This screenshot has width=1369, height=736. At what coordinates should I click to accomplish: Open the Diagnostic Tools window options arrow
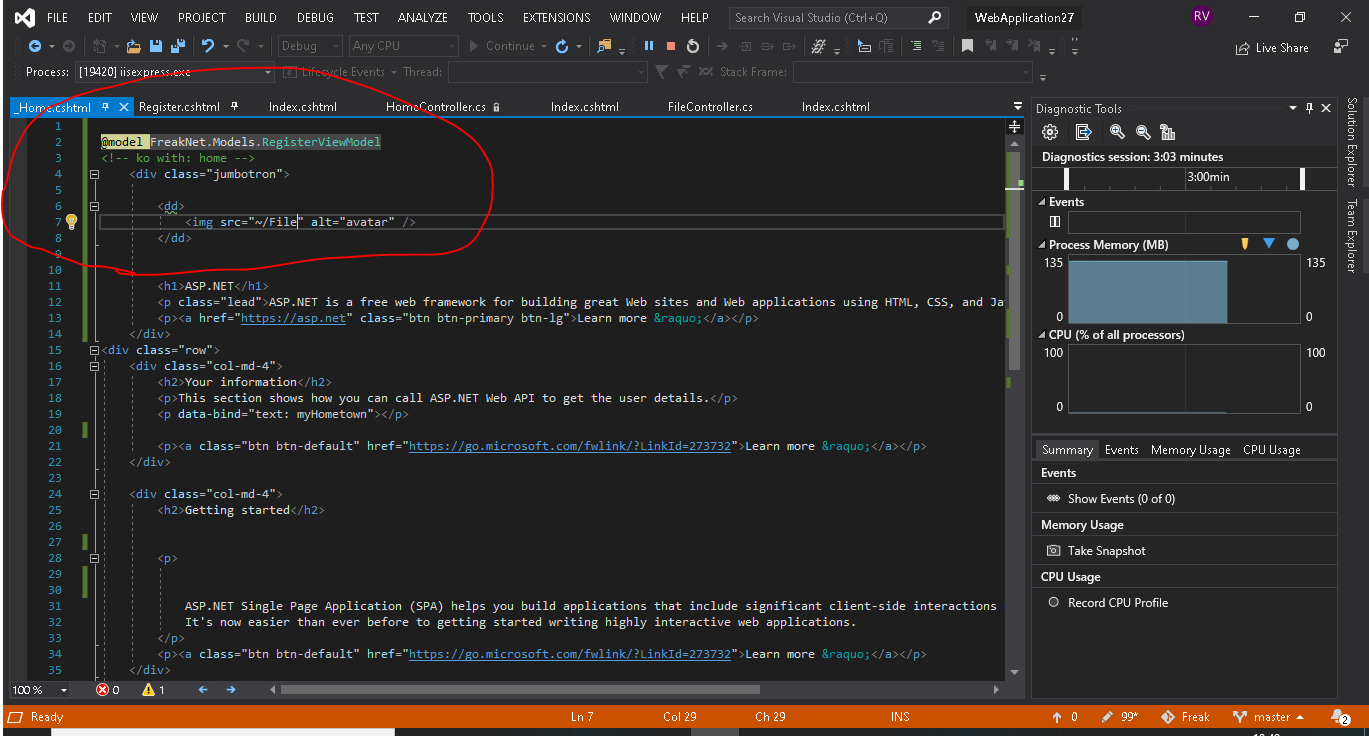(x=1291, y=108)
